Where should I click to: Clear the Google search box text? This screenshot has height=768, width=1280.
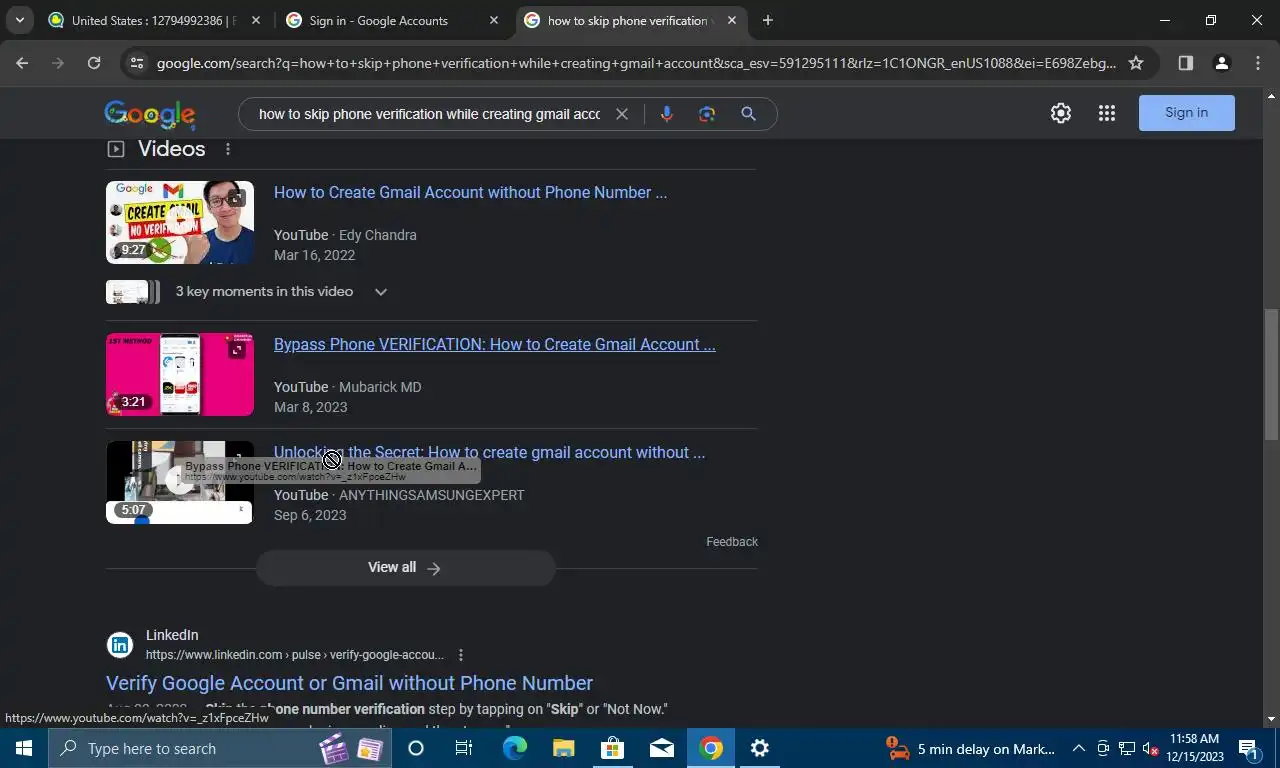point(621,114)
